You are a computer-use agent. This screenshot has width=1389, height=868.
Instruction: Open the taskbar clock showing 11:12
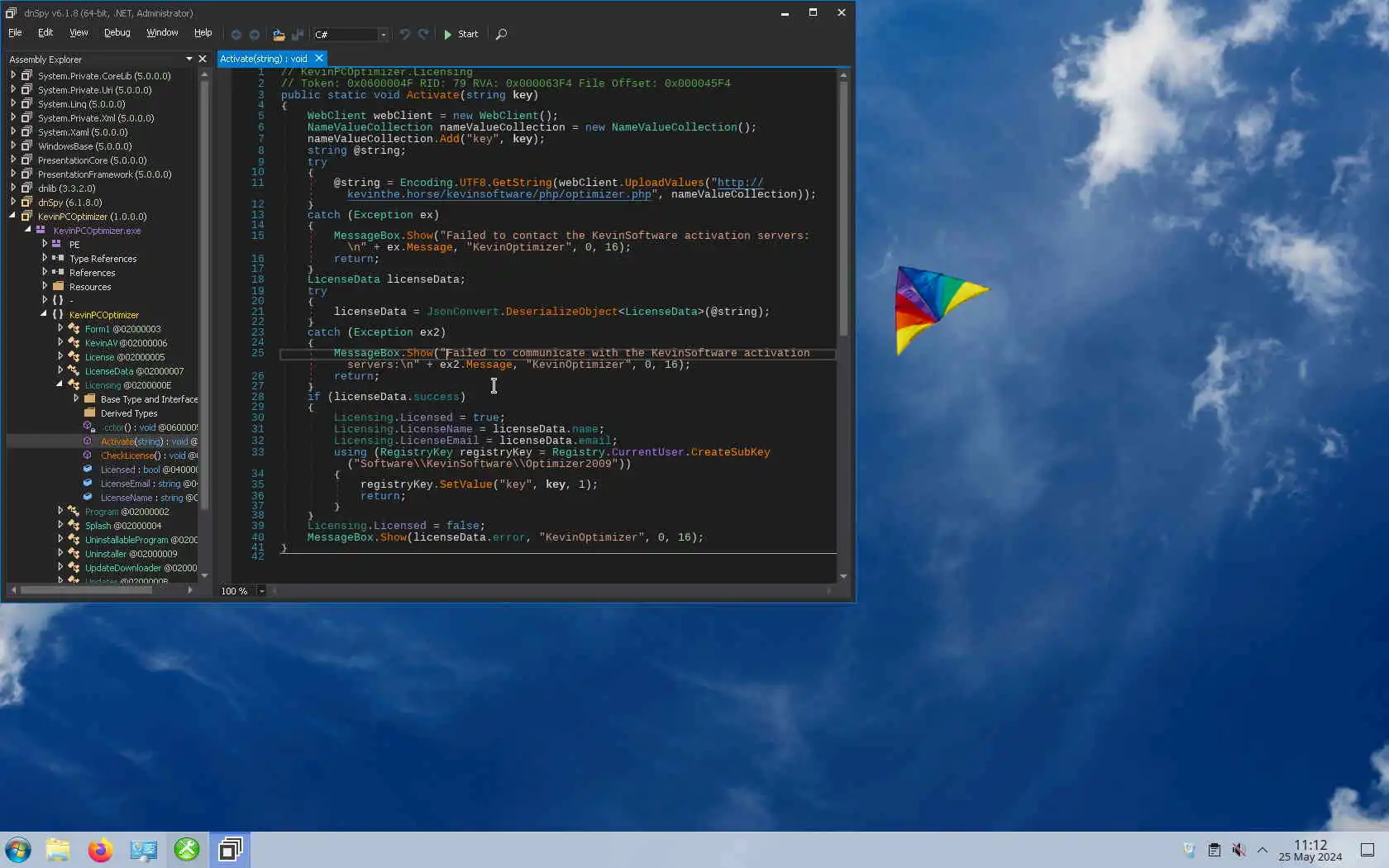1310,850
